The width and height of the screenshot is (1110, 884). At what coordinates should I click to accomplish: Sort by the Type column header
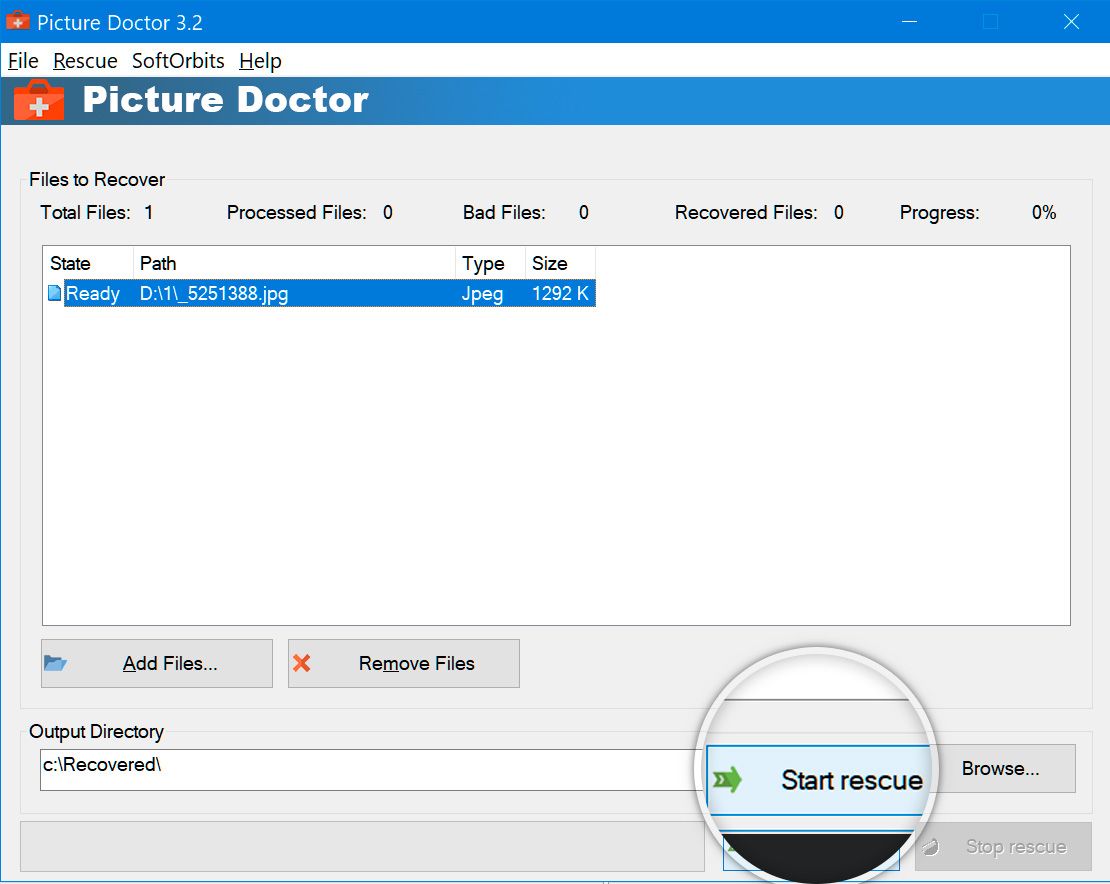(489, 264)
